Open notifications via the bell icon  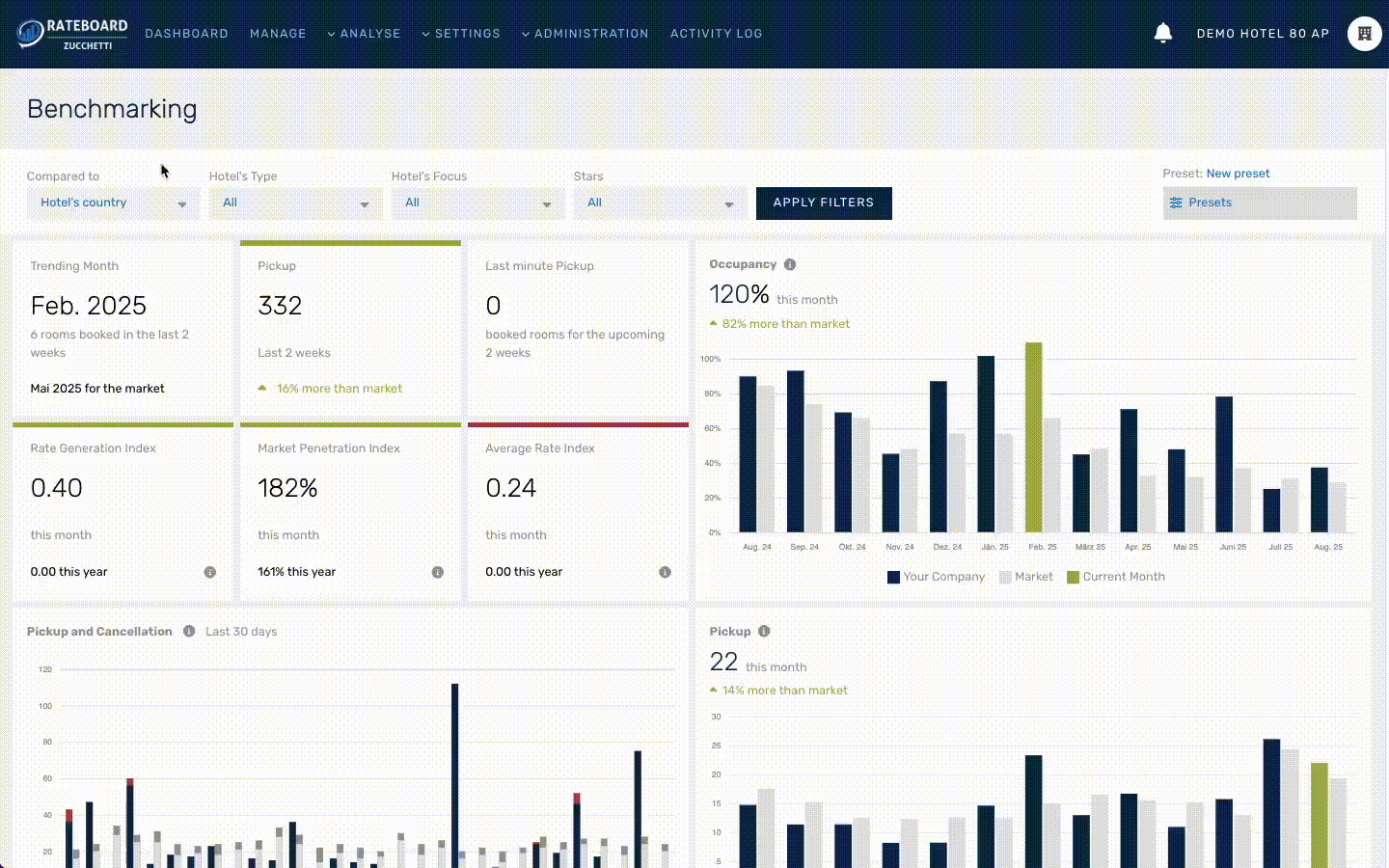[x=1163, y=32]
